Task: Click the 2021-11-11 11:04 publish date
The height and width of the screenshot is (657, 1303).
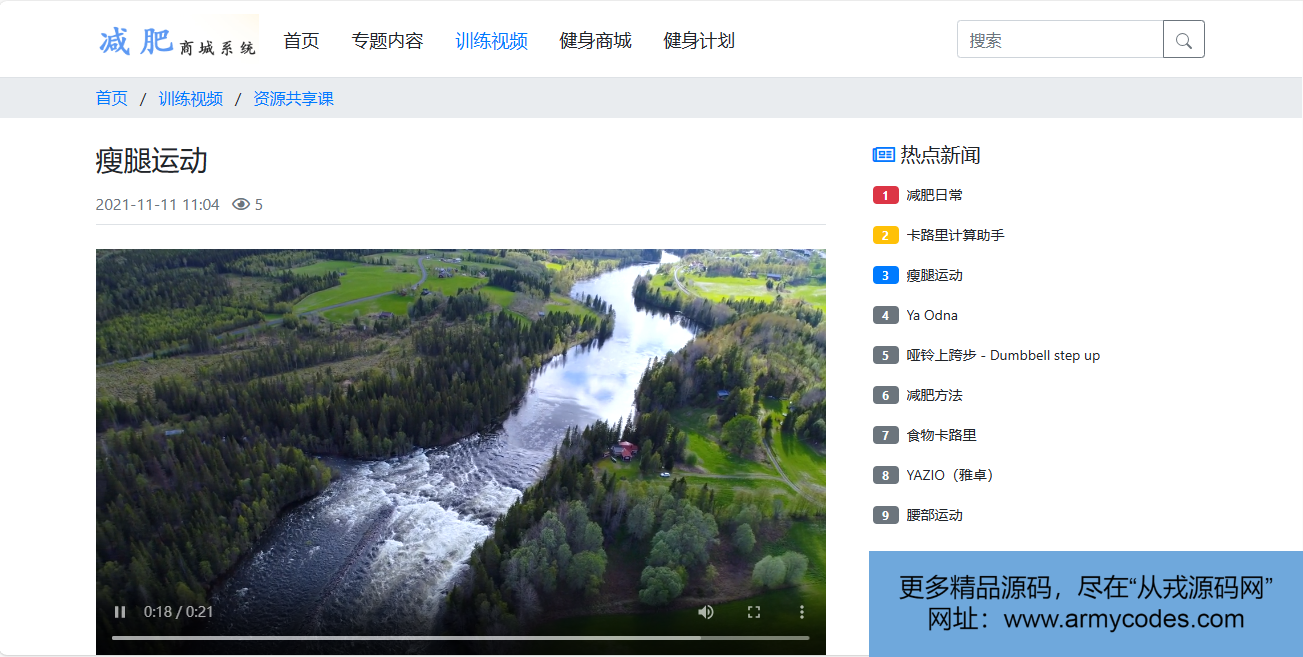Action: (x=158, y=205)
